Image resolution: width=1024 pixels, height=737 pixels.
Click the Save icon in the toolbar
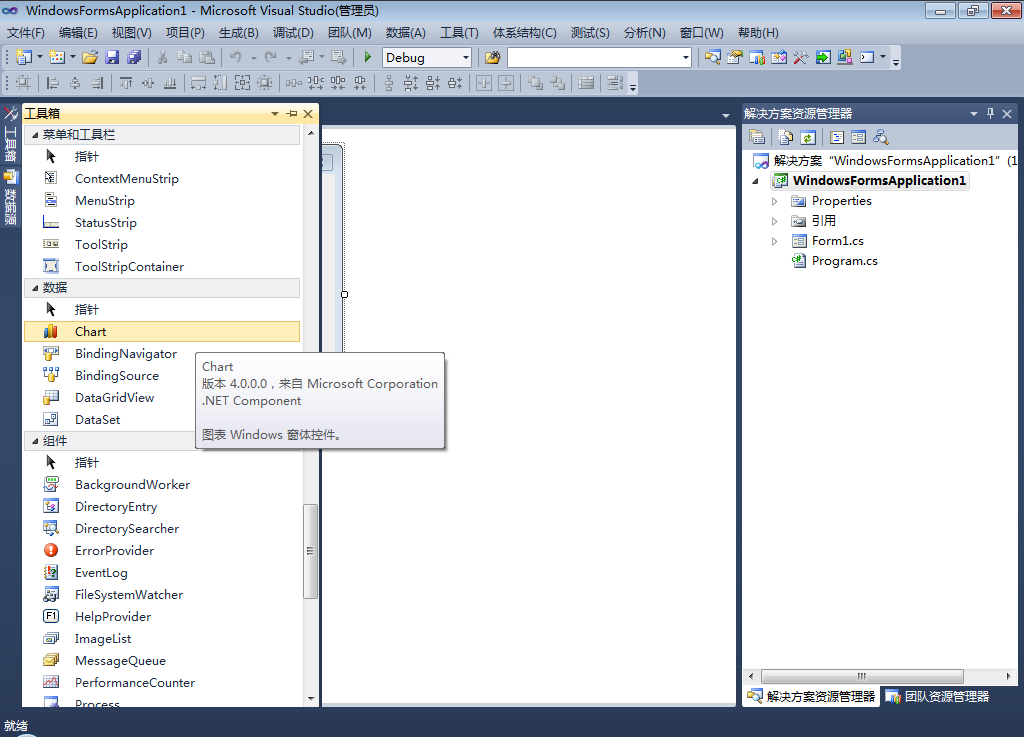tap(112, 58)
